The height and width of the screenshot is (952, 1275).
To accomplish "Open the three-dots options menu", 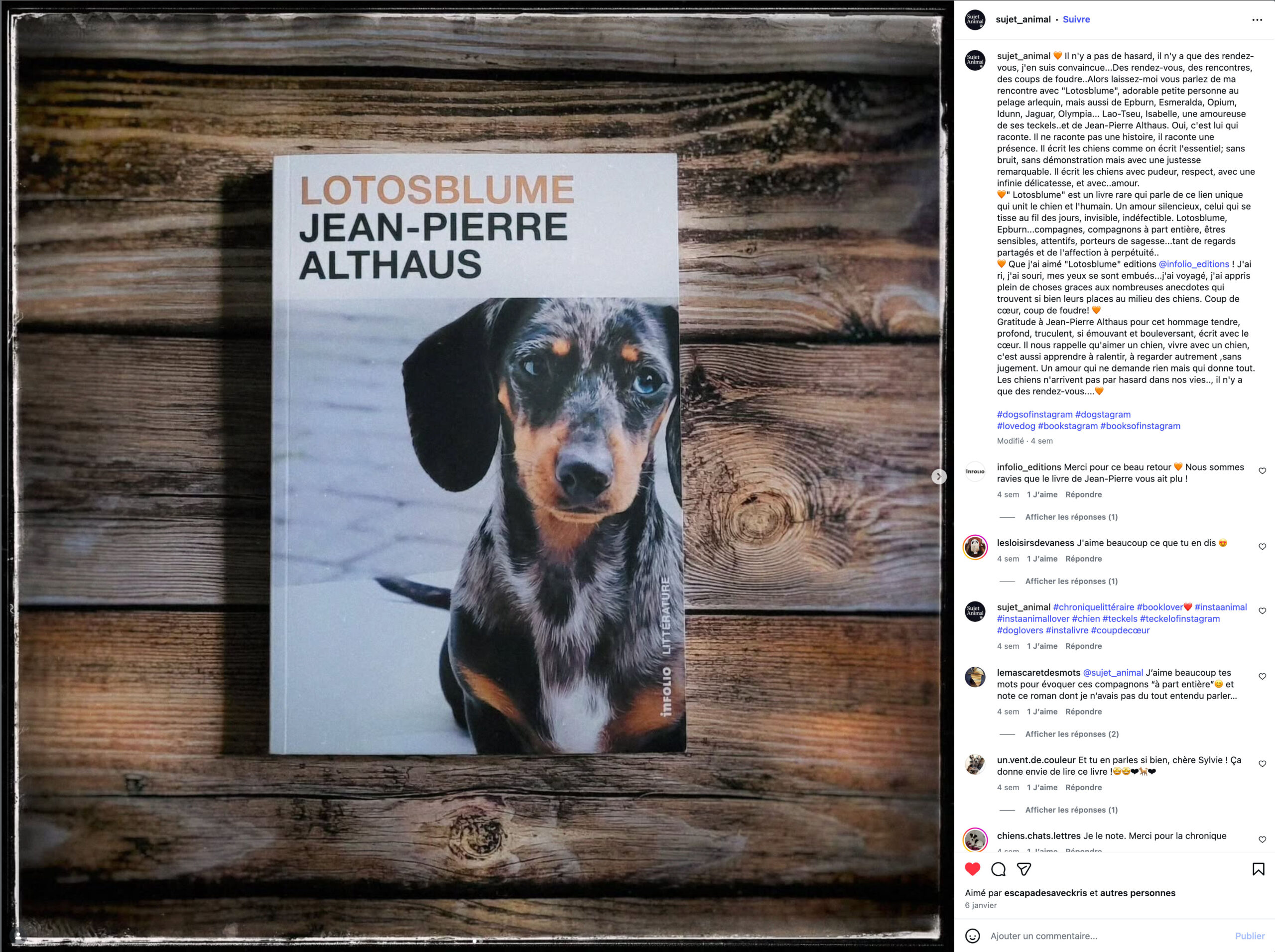I will (1257, 19).
